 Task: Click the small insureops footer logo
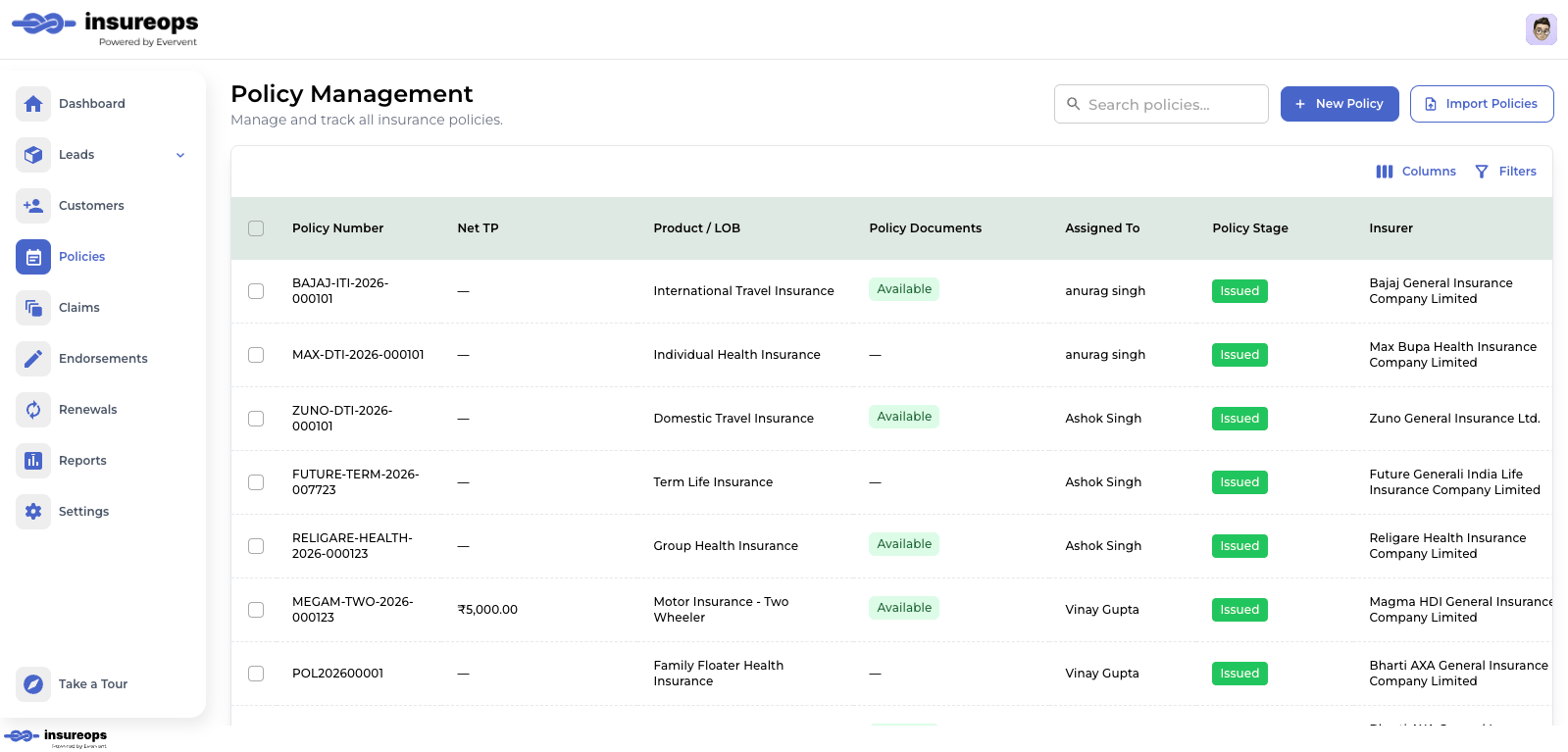[x=56, y=738]
